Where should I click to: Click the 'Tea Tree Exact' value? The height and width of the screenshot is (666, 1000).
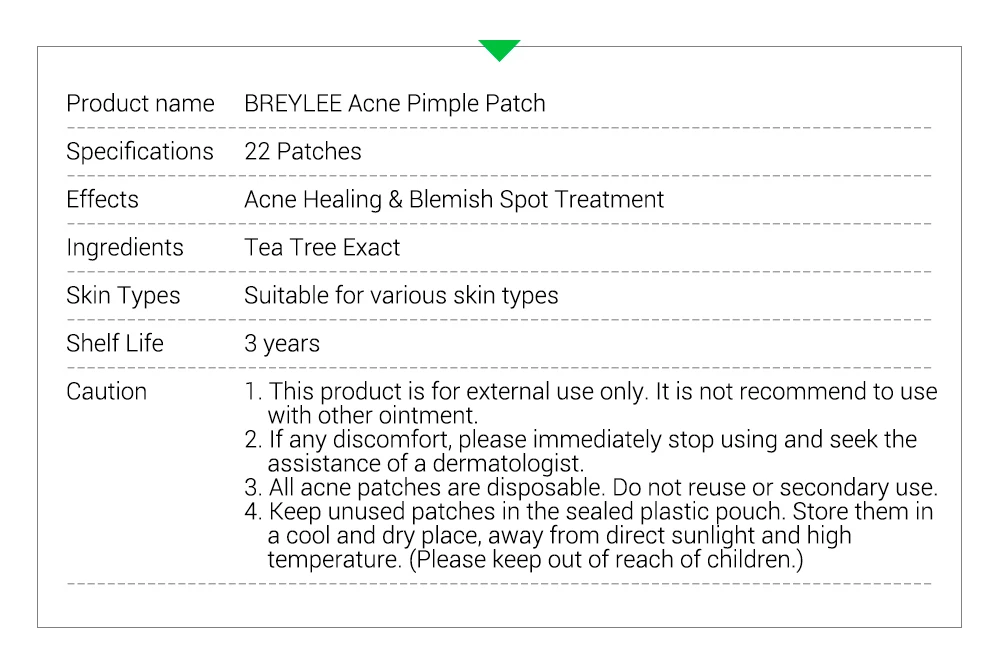click(x=322, y=248)
